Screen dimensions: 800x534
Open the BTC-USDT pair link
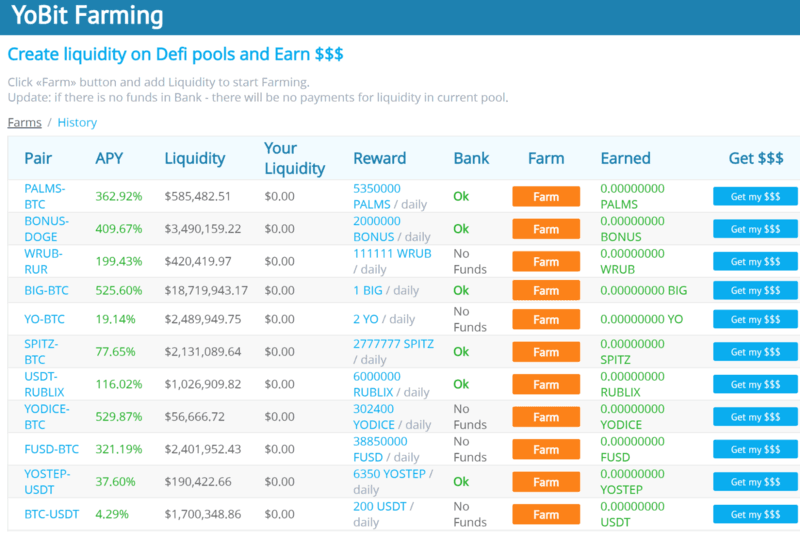click(x=52, y=514)
